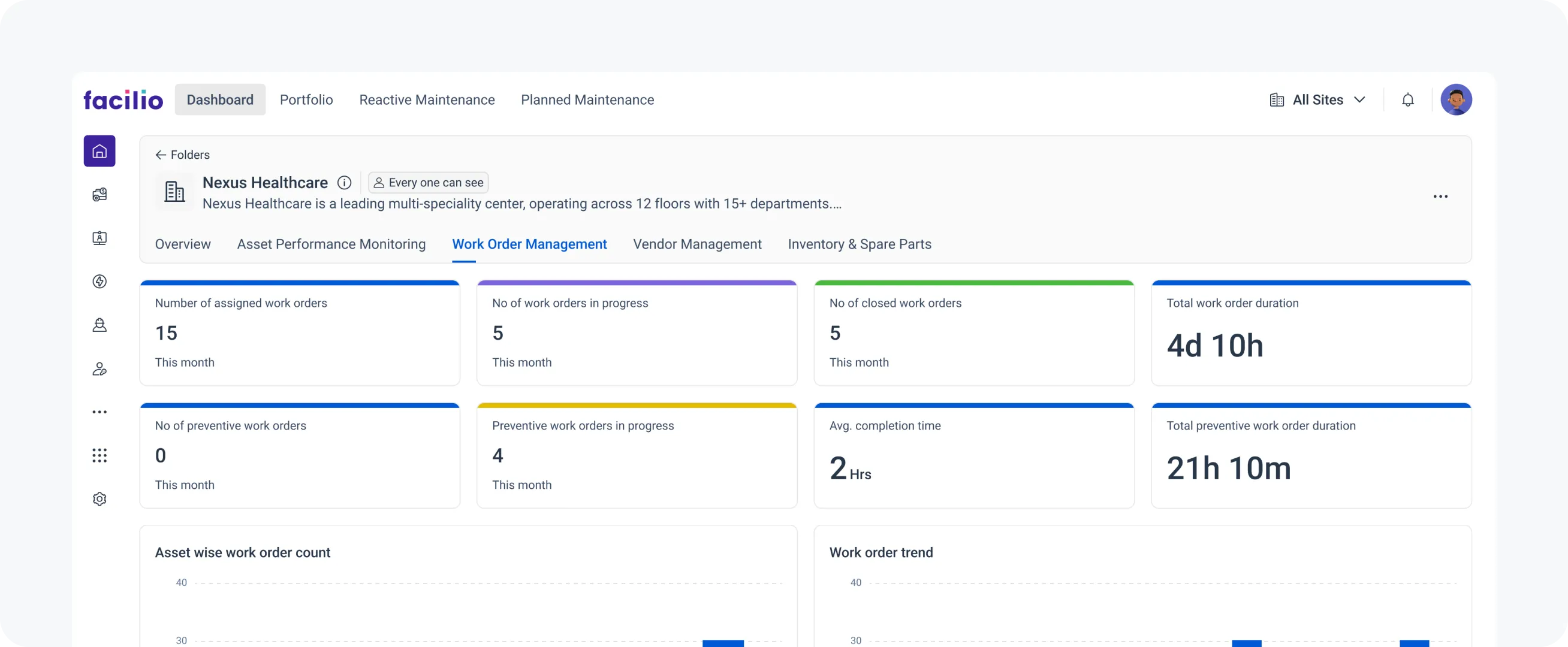Select the technician sidebar icon
Image resolution: width=1568 pixels, height=647 pixels.
tap(99, 325)
